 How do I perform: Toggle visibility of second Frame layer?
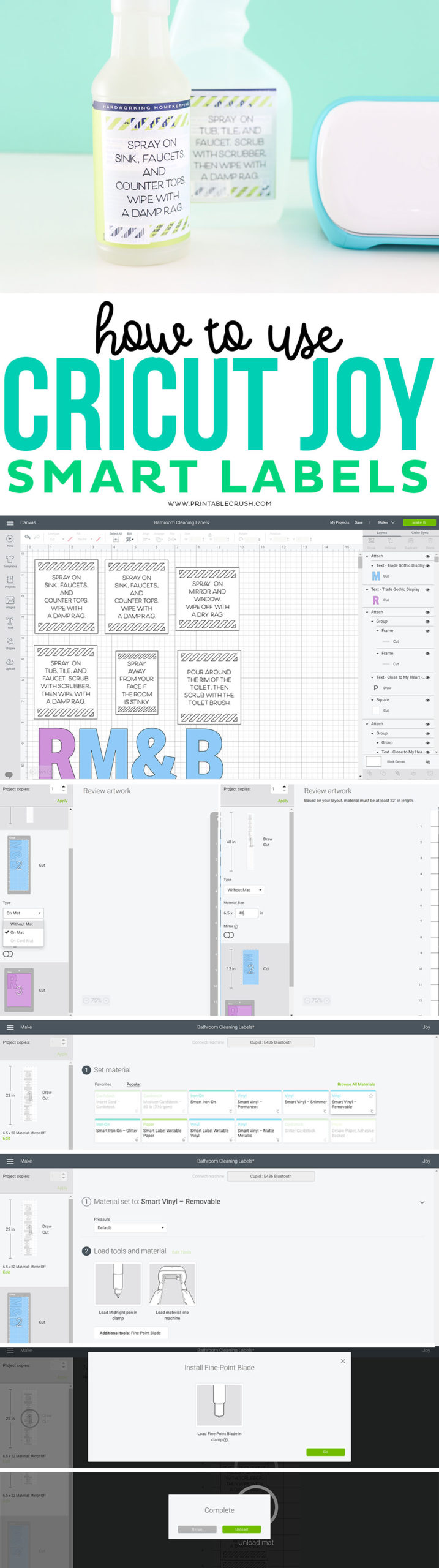pos(427,654)
